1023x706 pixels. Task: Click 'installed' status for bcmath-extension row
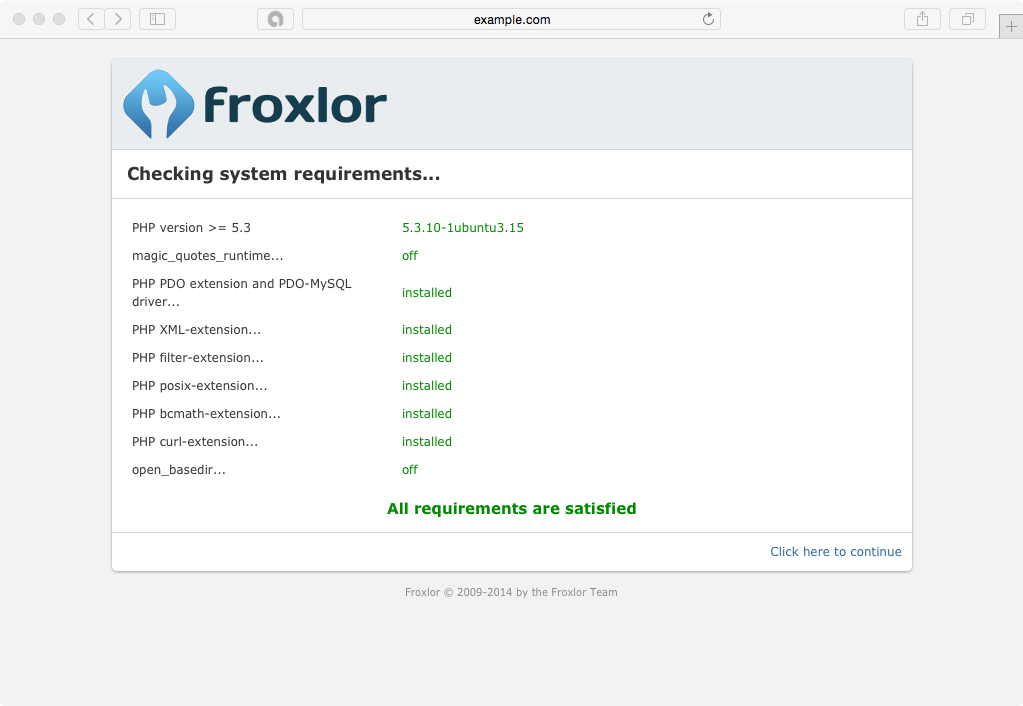427,414
